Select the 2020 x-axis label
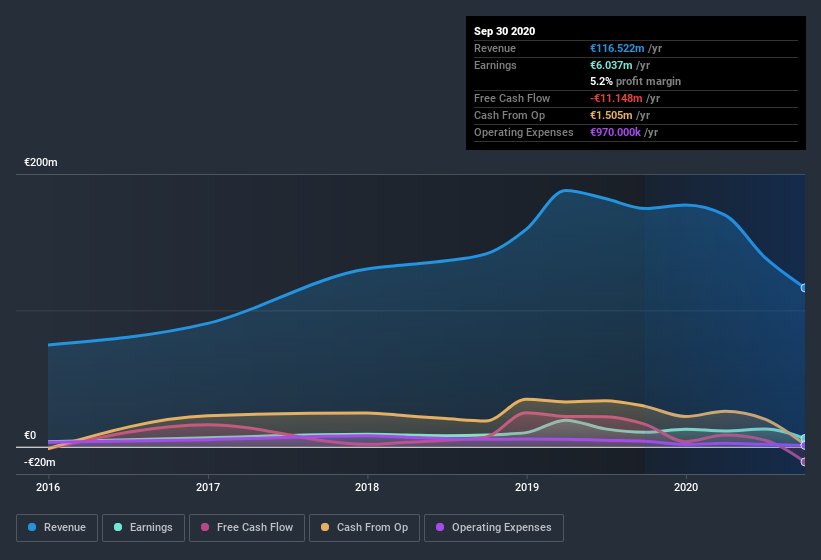Screen dimensions: 821x560 (686, 487)
